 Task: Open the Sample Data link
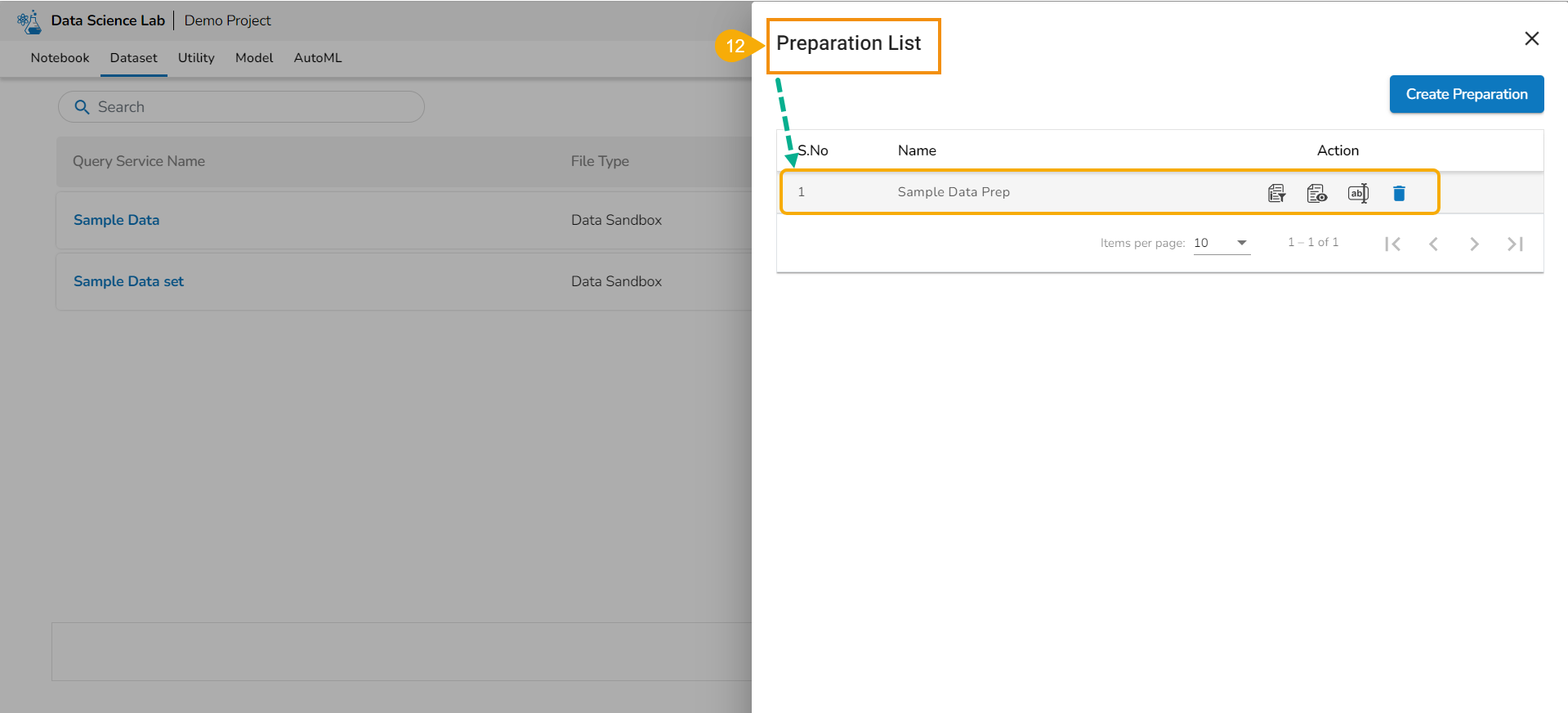click(116, 220)
